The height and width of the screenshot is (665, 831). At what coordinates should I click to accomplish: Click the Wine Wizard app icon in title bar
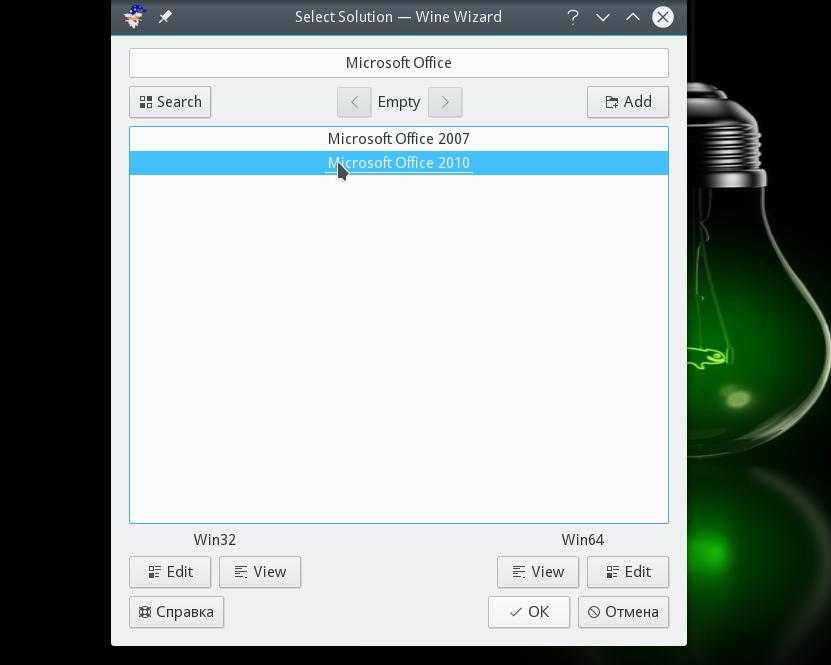tap(135, 16)
